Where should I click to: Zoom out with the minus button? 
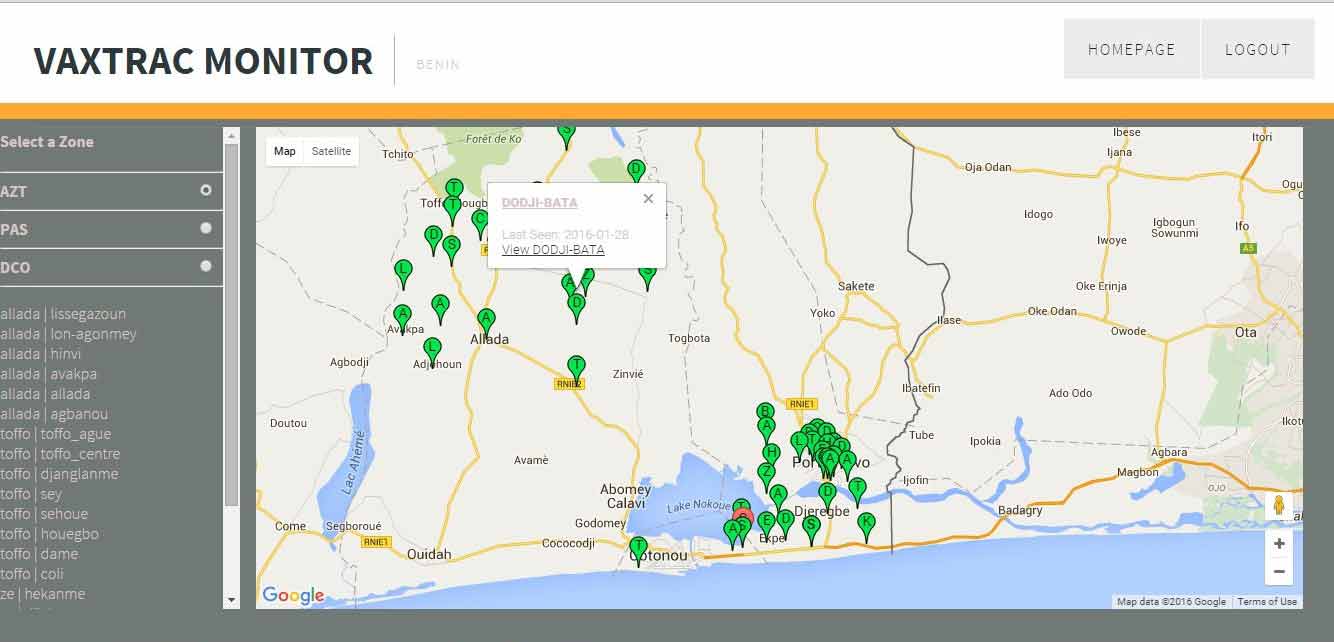pyautogui.click(x=1279, y=572)
